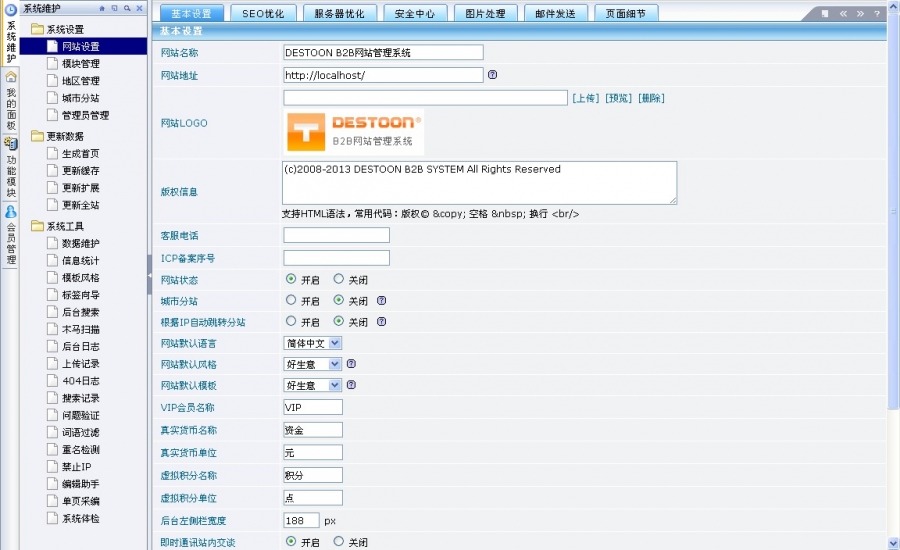Click help icon beside 城市分站 radio buttons
This screenshot has width=900, height=550.
[381, 300]
